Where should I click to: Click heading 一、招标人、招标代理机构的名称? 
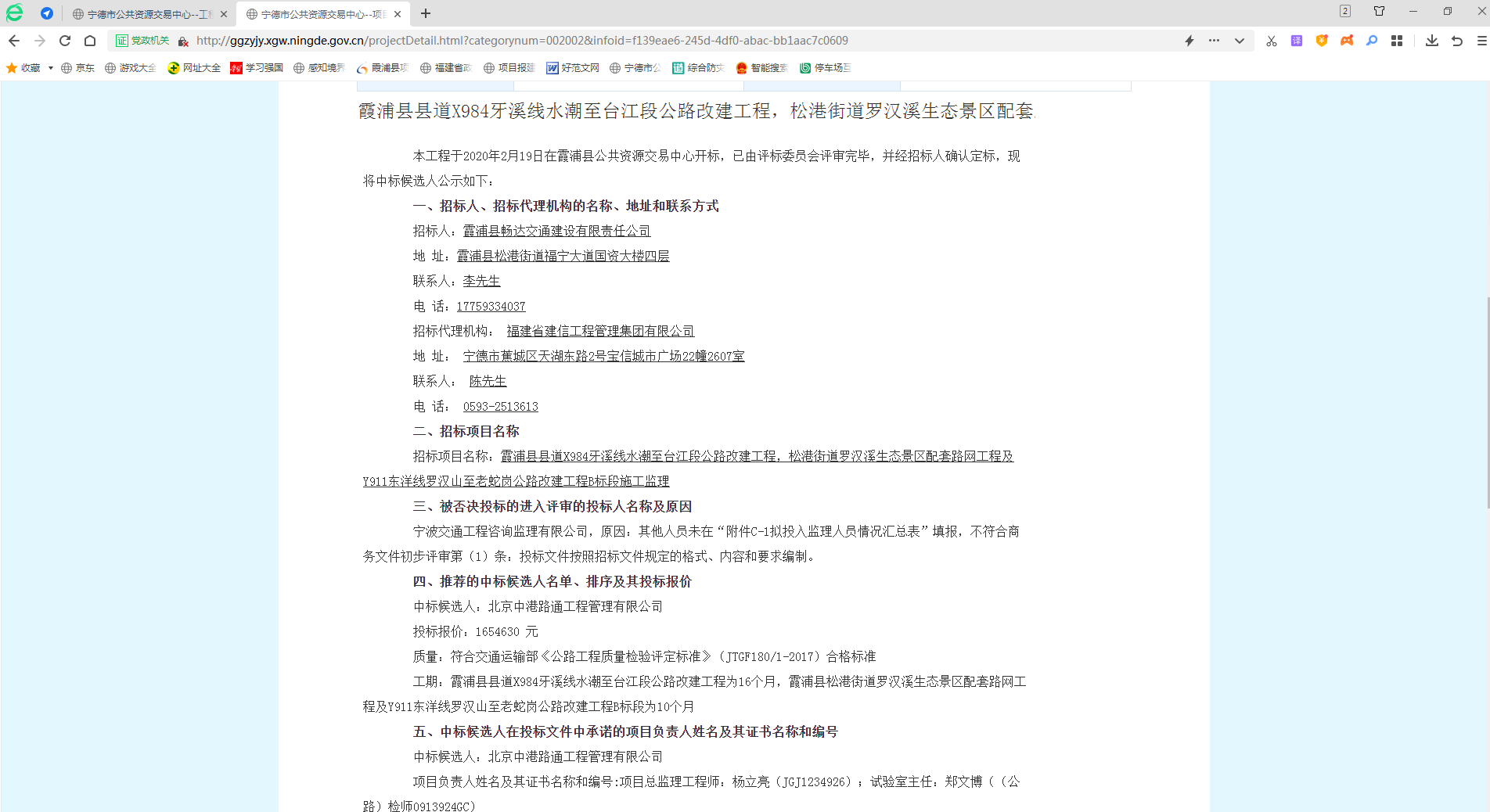click(566, 206)
